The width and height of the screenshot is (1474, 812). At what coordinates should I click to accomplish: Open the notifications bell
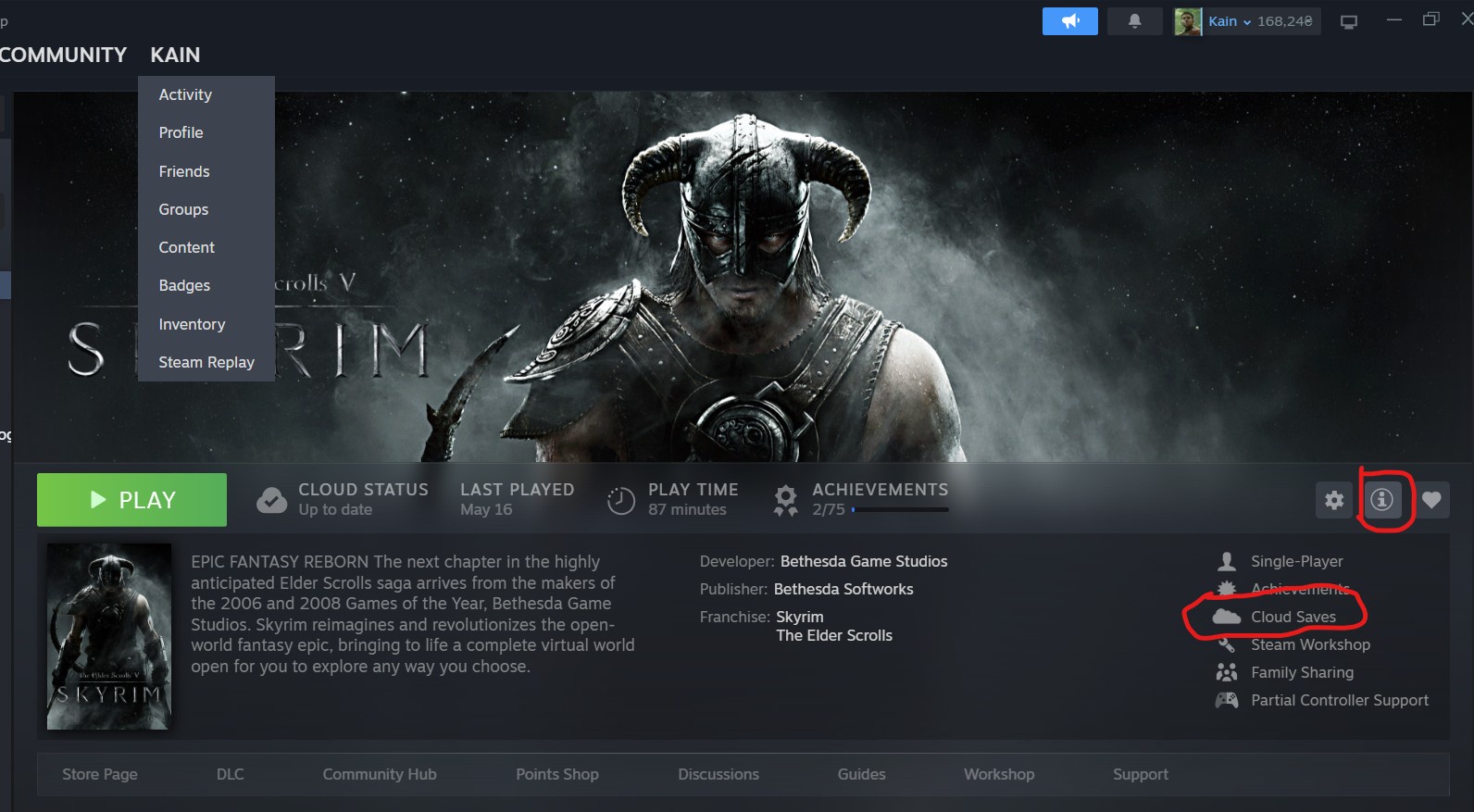click(1134, 21)
